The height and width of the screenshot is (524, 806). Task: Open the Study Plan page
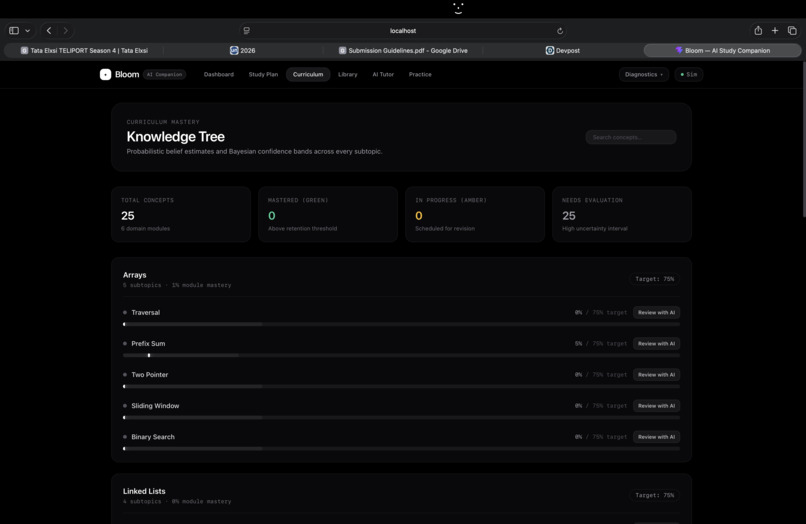[263, 75]
